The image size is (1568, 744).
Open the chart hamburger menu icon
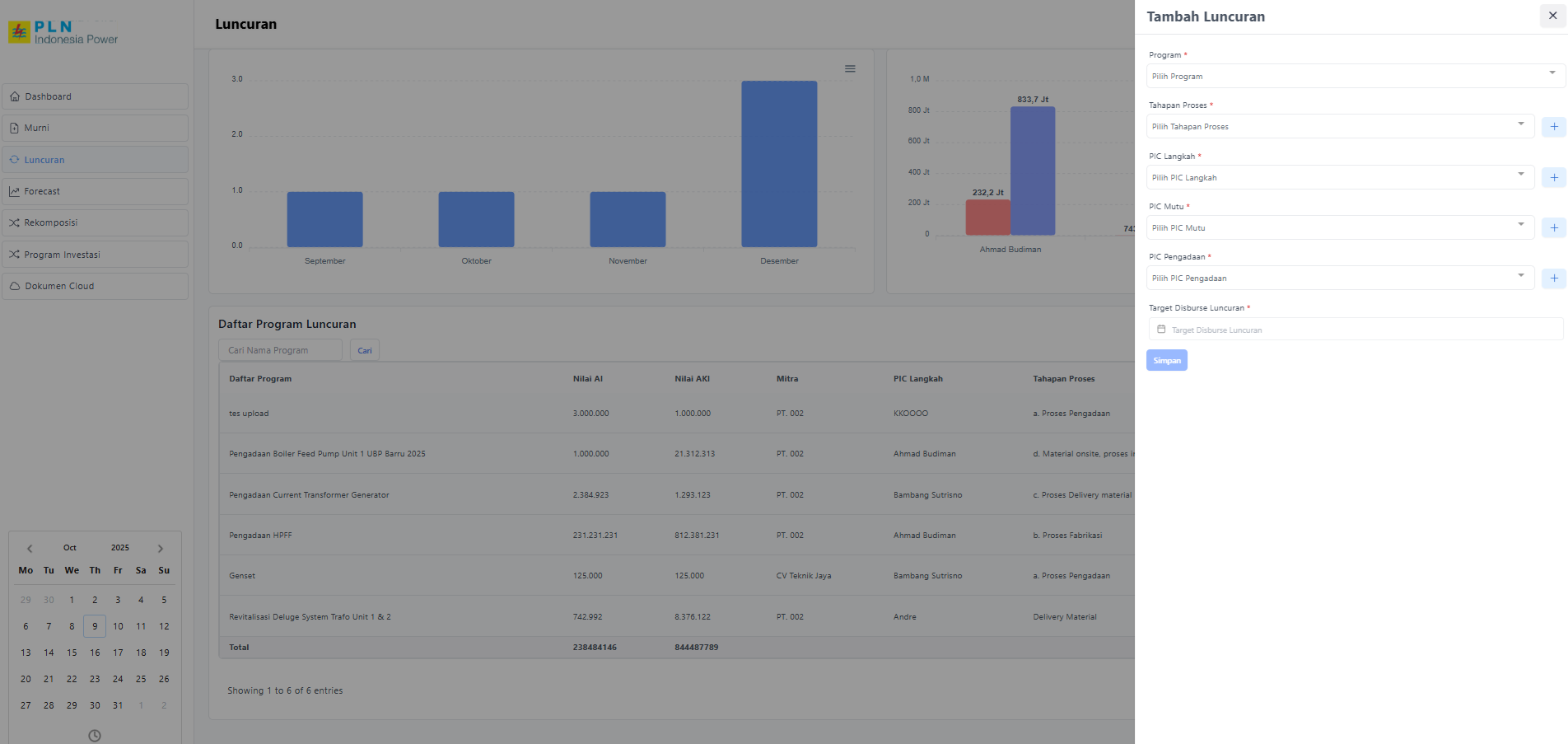coord(850,69)
